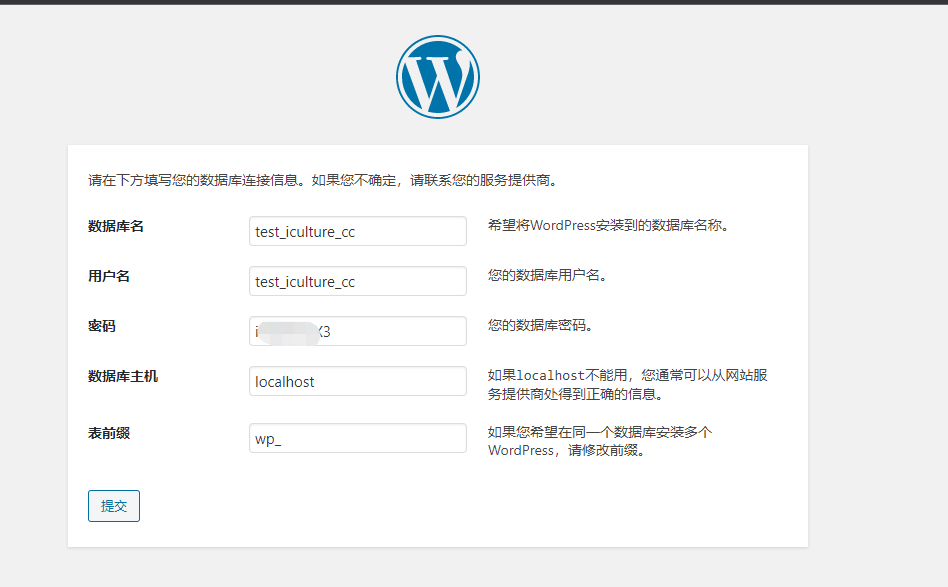The image size is (948, 587).
Task: Click the 表前缀 label
Action: (109, 433)
